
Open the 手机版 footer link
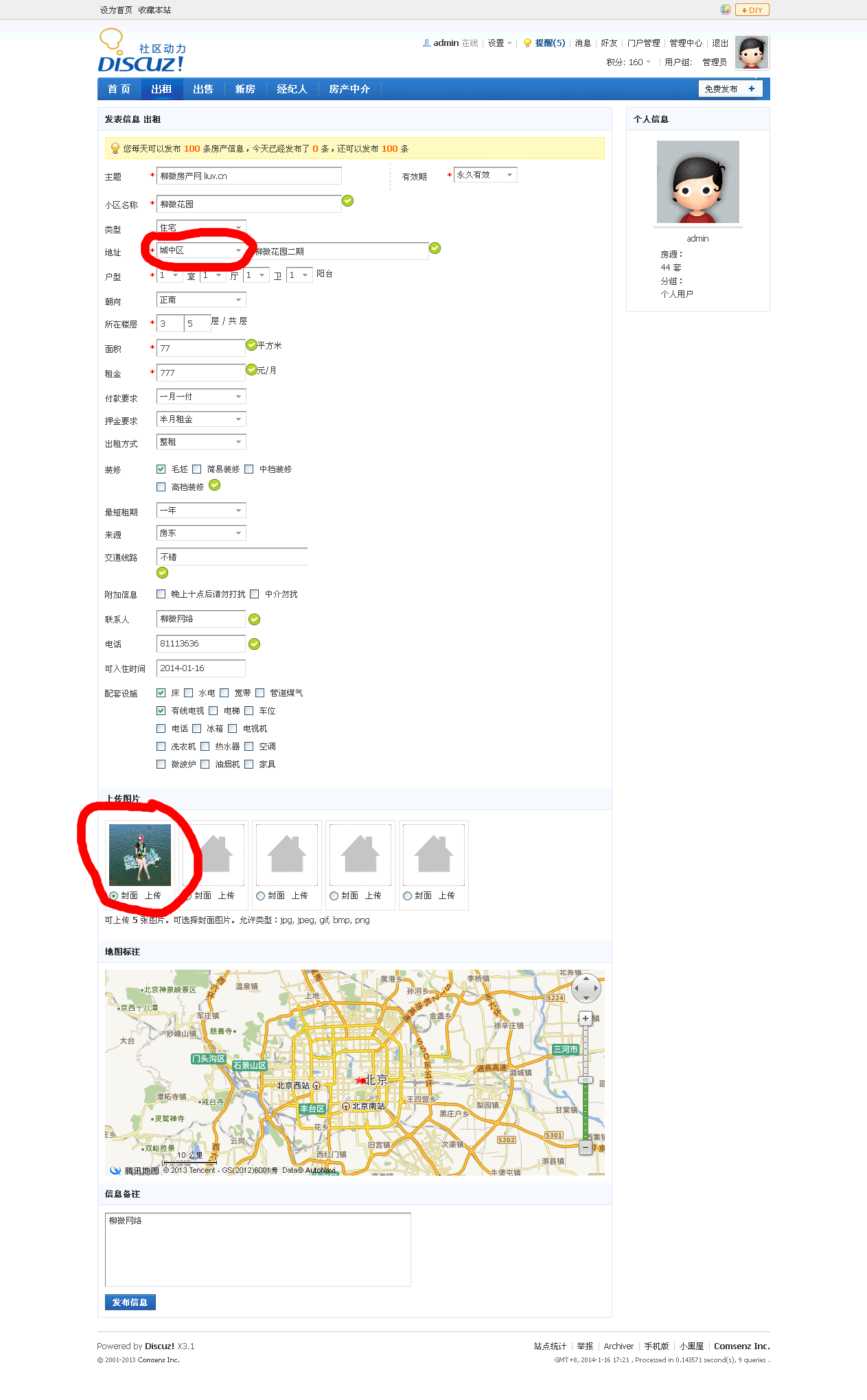(656, 1346)
